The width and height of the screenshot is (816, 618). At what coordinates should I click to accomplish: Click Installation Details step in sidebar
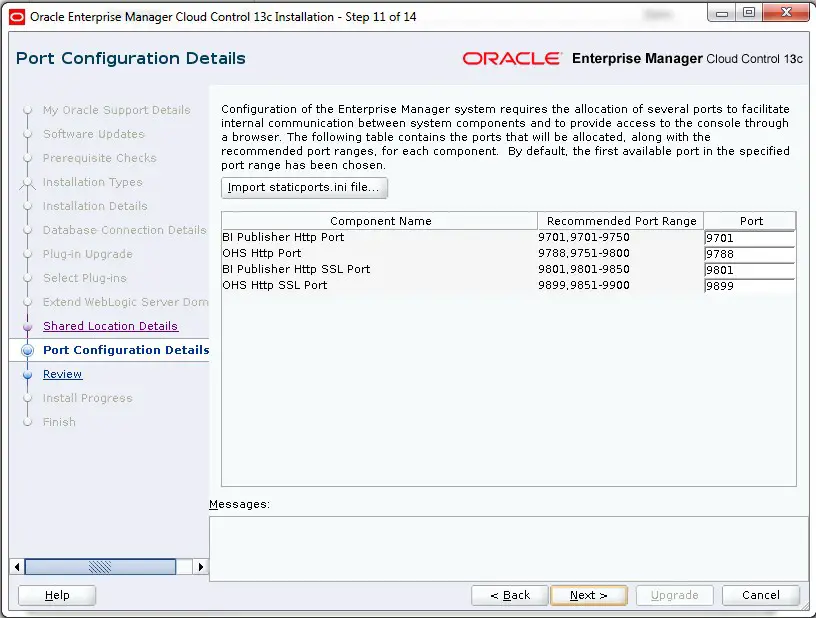(x=95, y=206)
